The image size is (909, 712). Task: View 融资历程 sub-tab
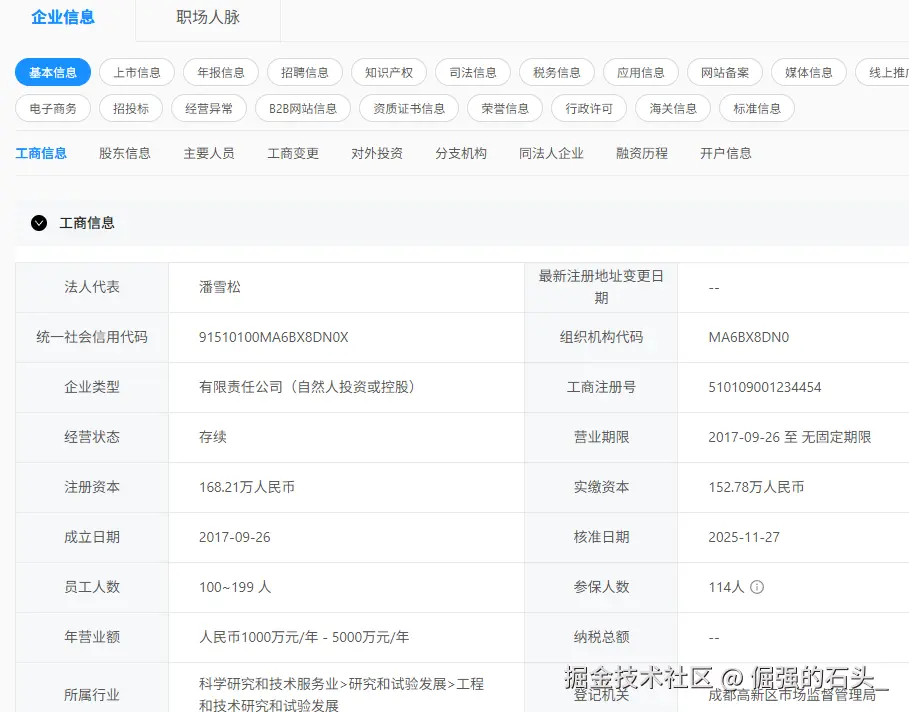pos(642,153)
